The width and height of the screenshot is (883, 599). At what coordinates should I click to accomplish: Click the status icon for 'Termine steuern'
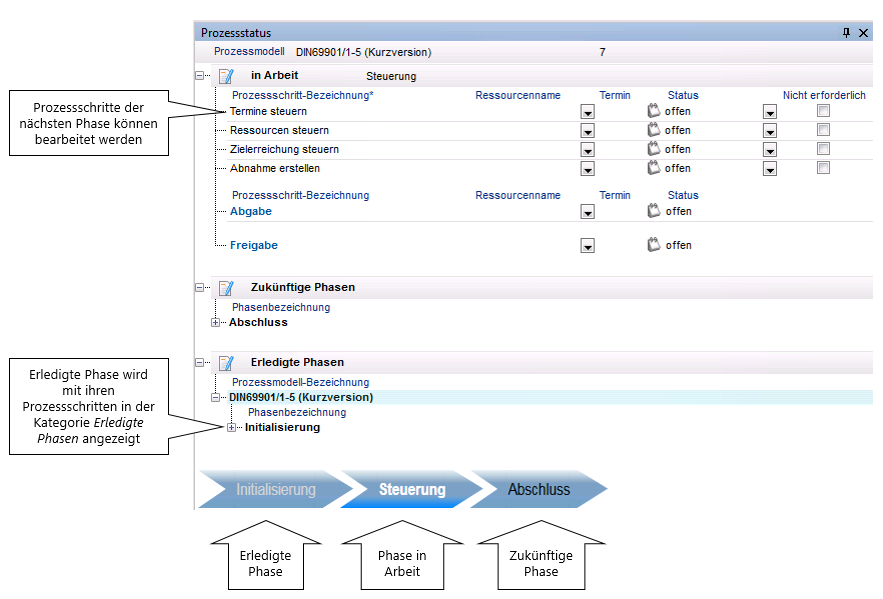654,111
